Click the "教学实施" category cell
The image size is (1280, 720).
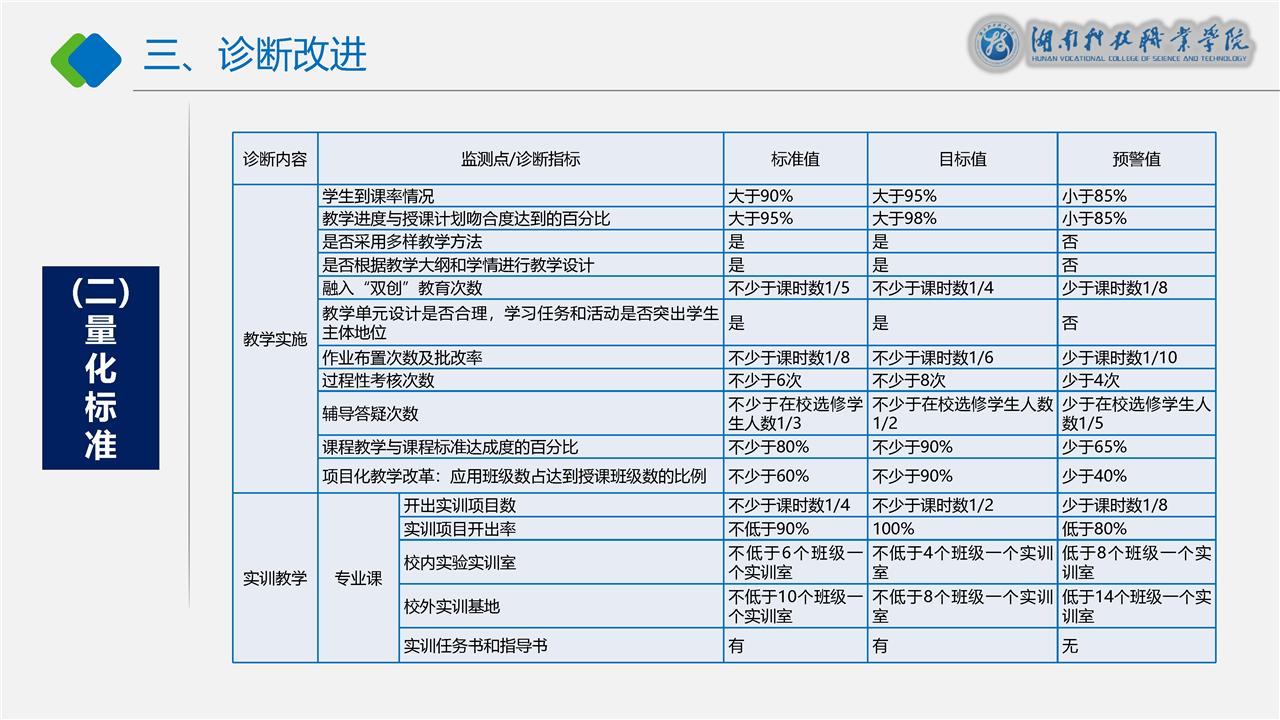pos(275,339)
